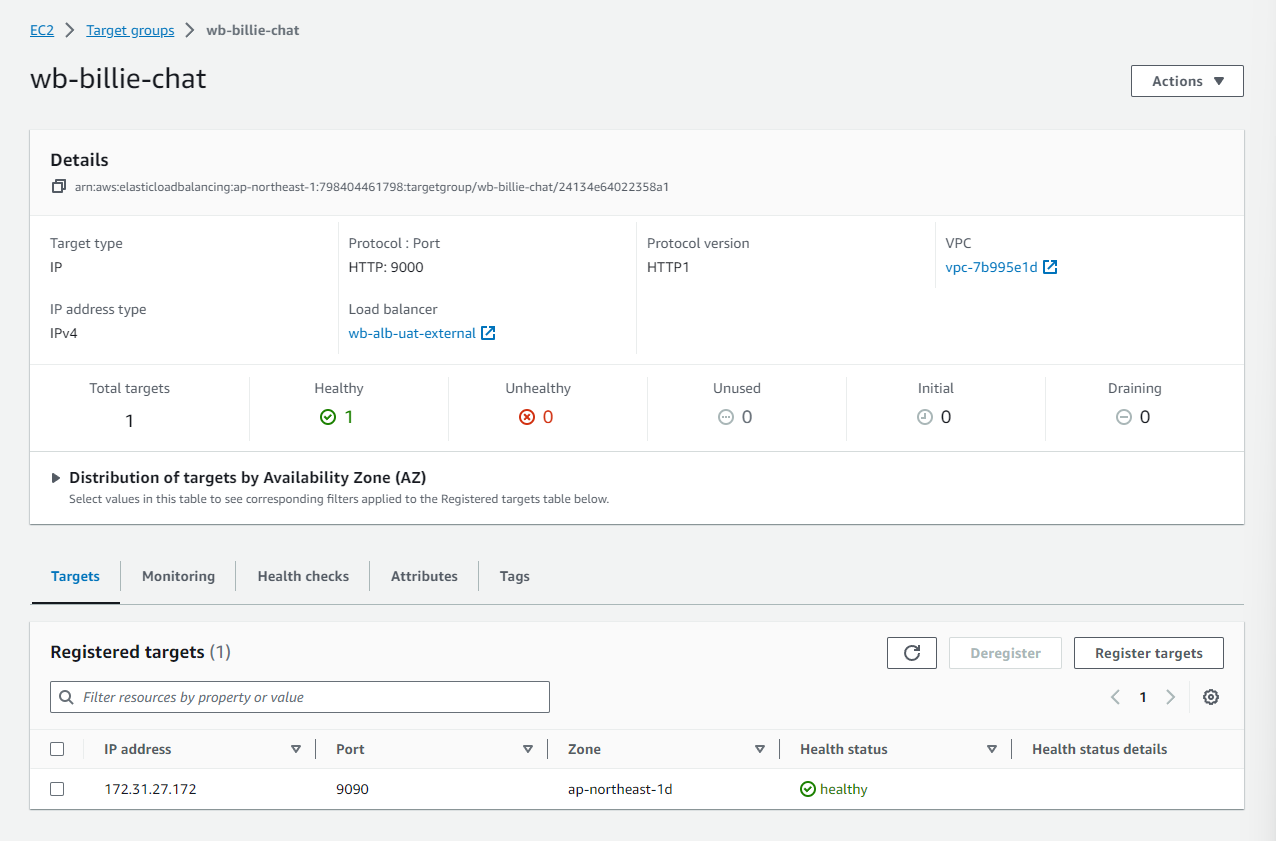Click the red Unhealthy status icon

click(x=527, y=417)
